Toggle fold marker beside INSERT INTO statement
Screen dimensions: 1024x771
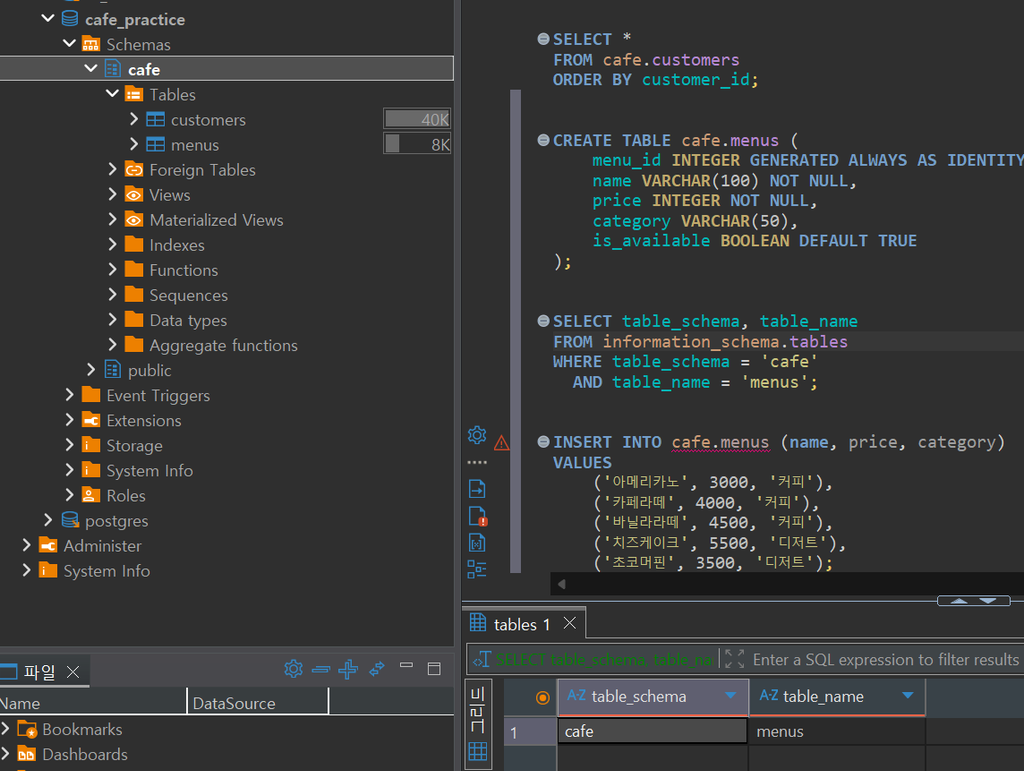click(543, 442)
